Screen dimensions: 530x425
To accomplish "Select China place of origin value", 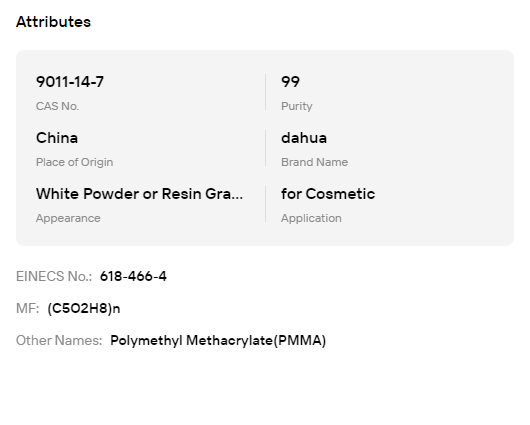I will 57,138.
